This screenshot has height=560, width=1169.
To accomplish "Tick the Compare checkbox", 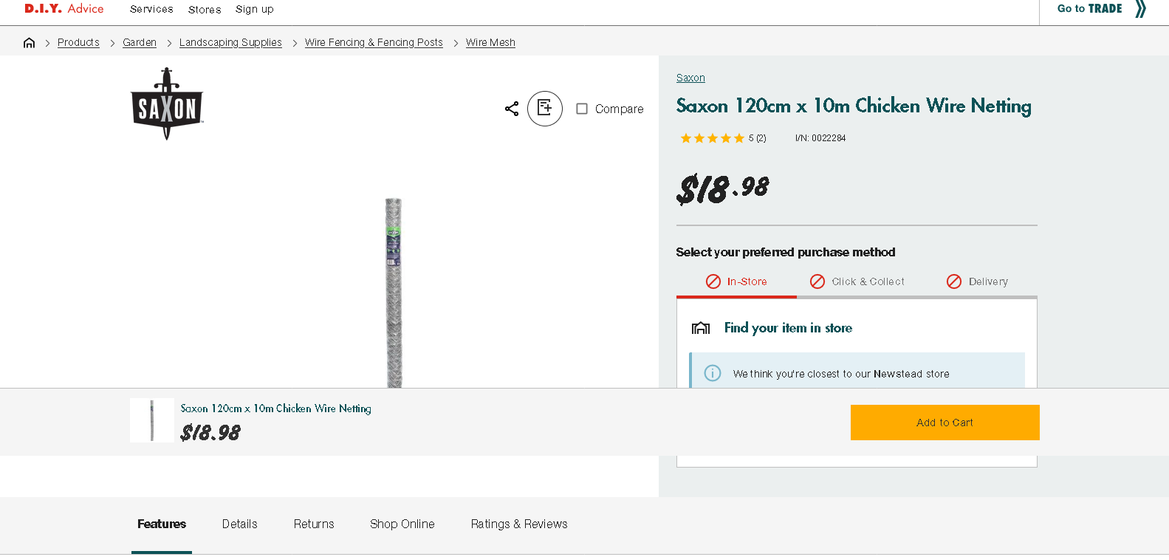I will 582,109.
